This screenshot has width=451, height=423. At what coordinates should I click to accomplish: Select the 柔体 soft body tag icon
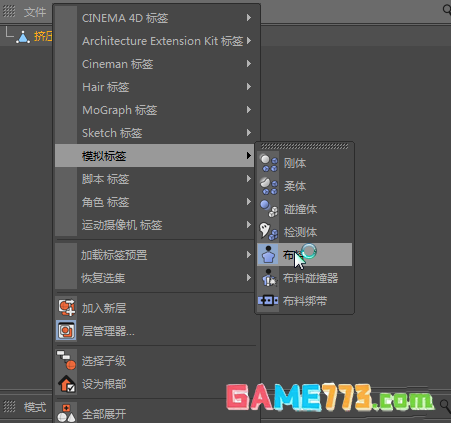268,186
